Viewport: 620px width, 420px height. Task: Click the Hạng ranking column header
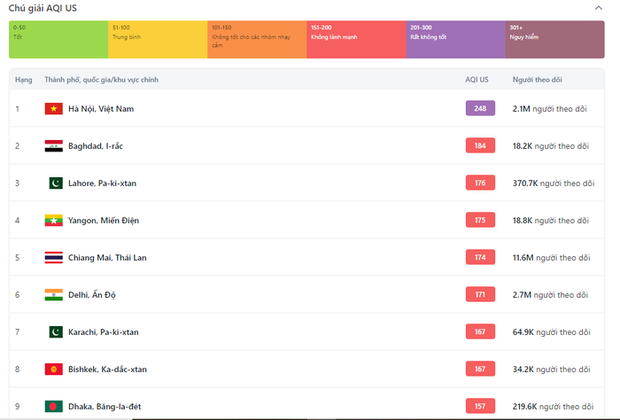[23, 79]
